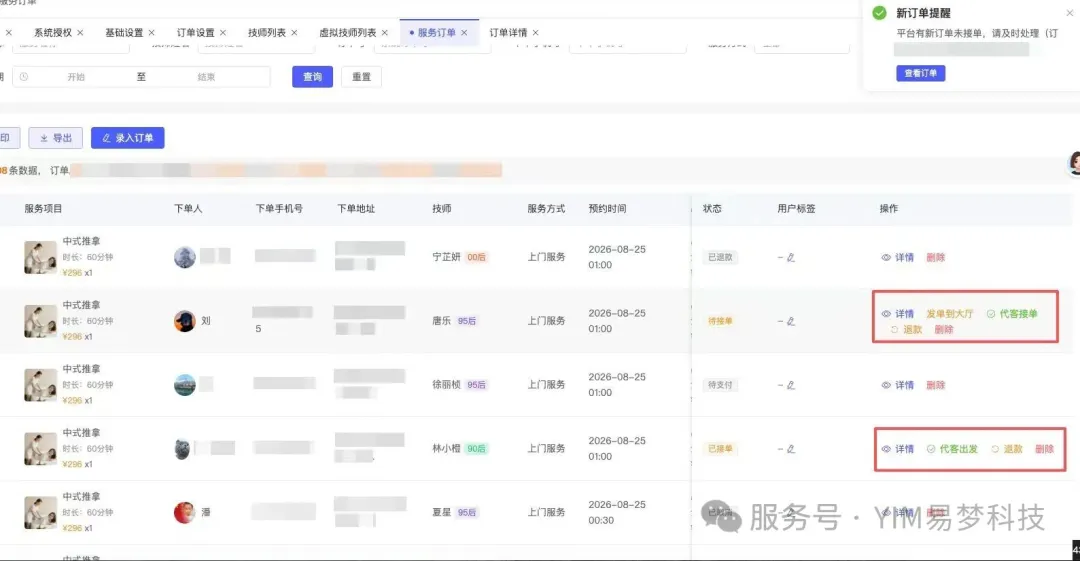Image resolution: width=1080 pixels, height=561 pixels.
Task: Click the 95后 tag beside 唐乐
Action: point(467,321)
